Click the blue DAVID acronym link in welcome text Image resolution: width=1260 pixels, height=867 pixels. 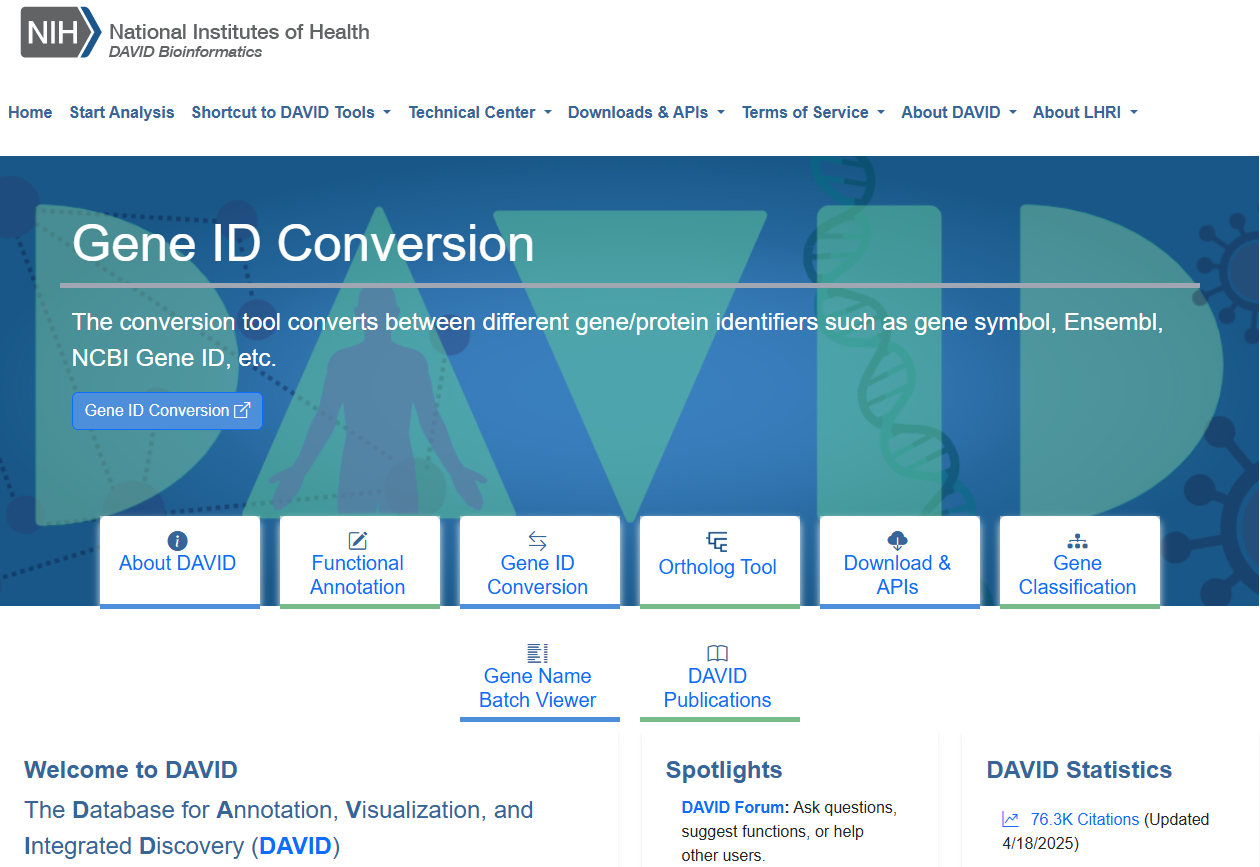pyautogui.click(x=295, y=847)
